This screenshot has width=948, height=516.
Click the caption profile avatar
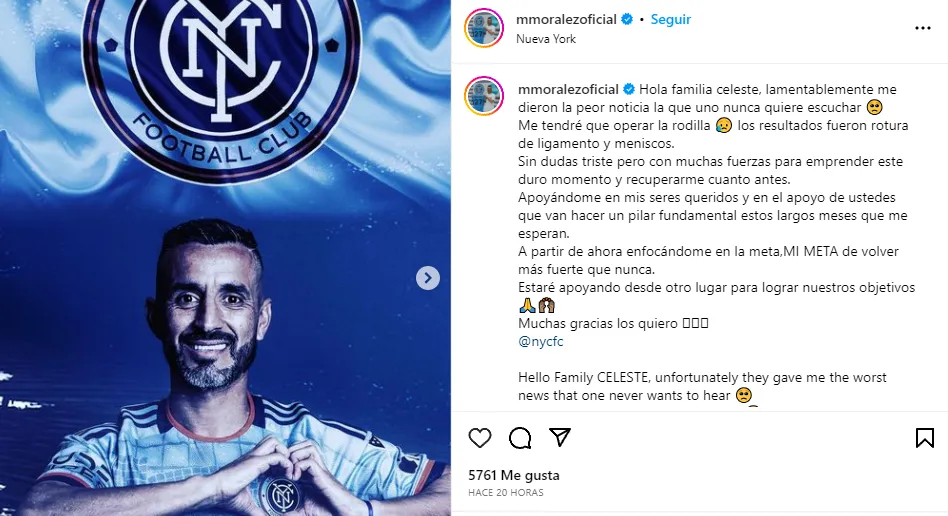484,96
